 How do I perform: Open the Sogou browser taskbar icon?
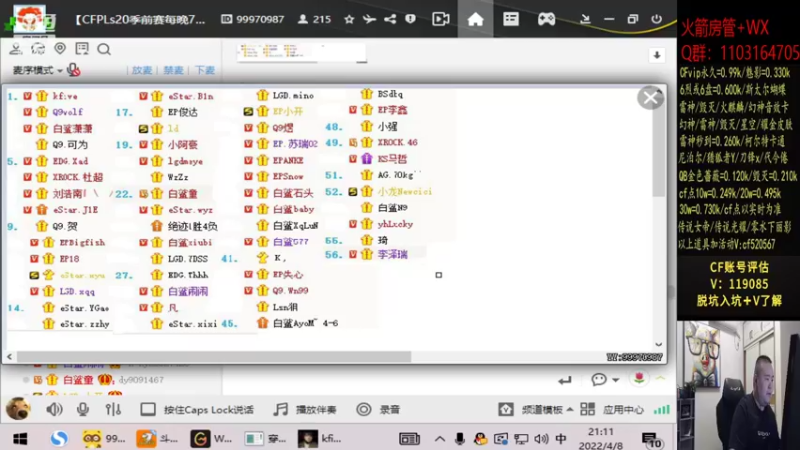59,439
